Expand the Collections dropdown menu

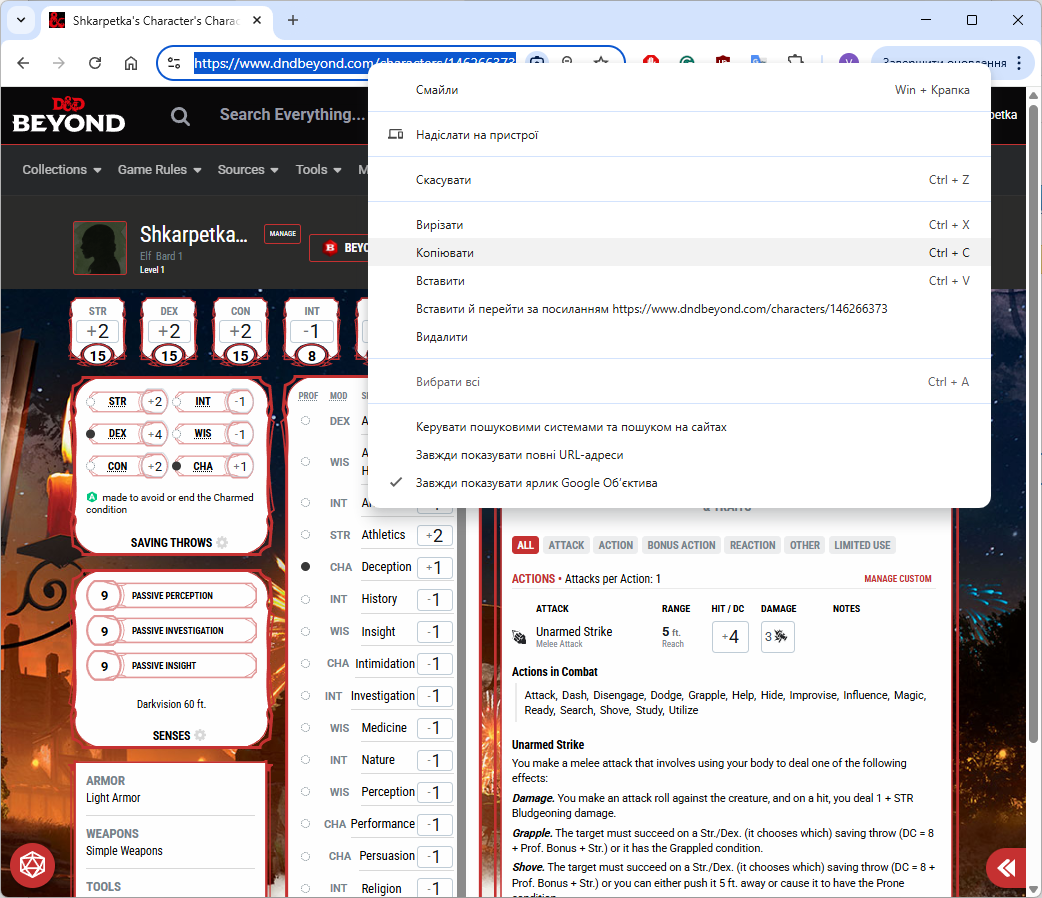tap(62, 170)
